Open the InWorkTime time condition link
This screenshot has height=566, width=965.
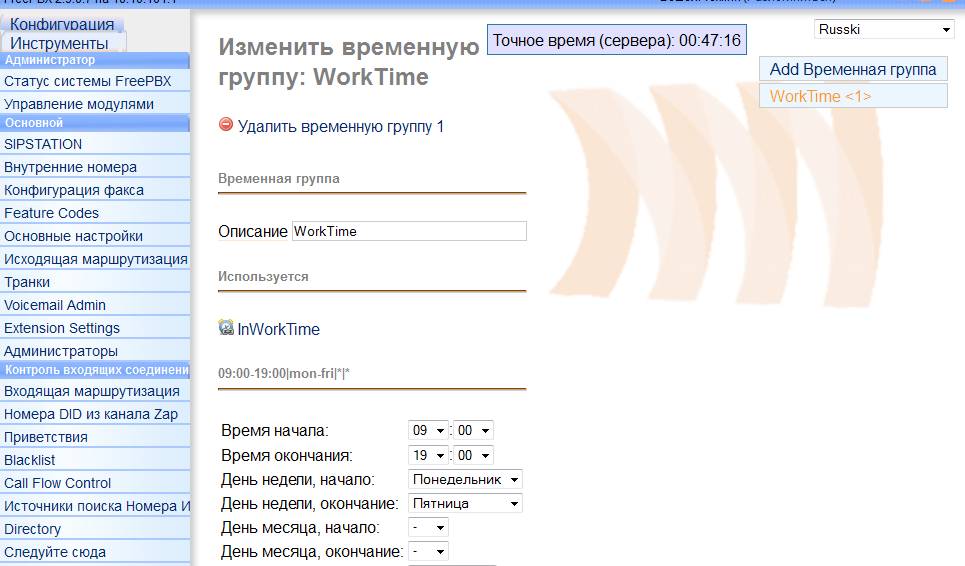tap(278, 329)
